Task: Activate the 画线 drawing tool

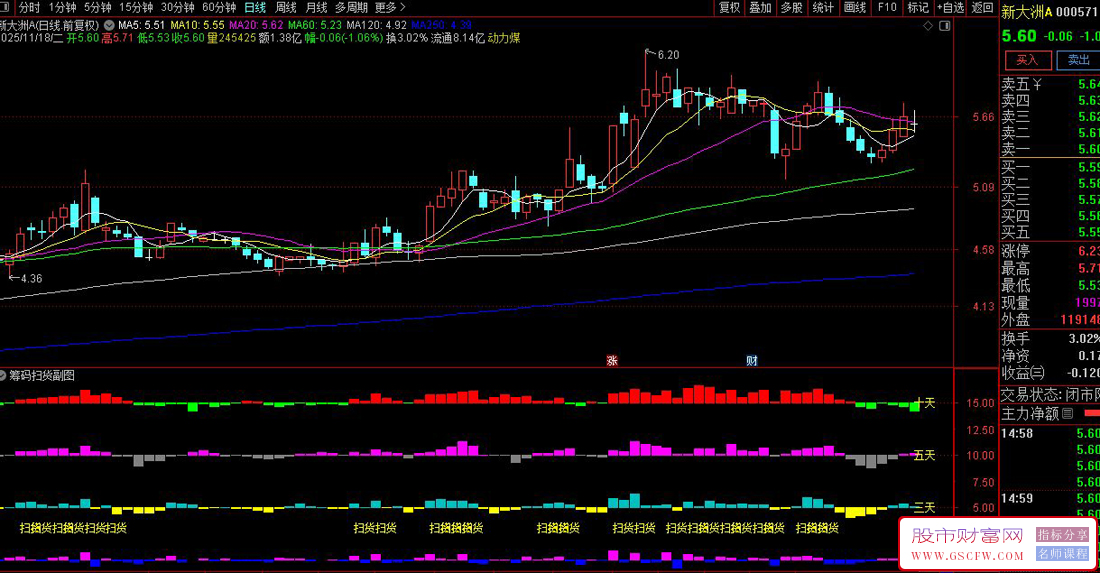Action: [x=855, y=7]
